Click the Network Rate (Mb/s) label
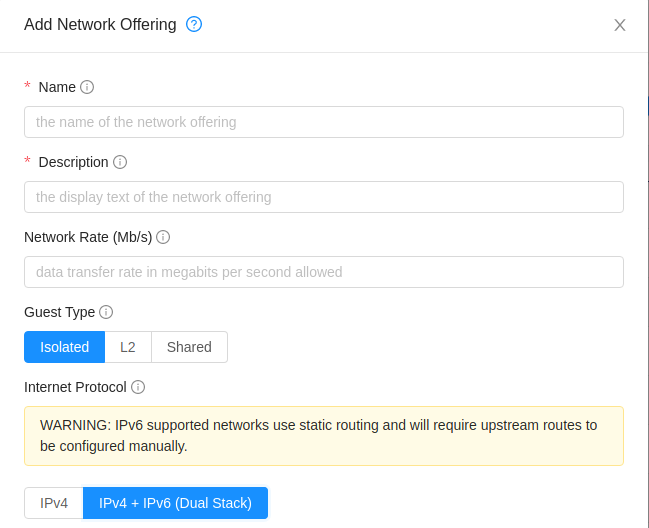This screenshot has height=528, width=649. point(88,237)
